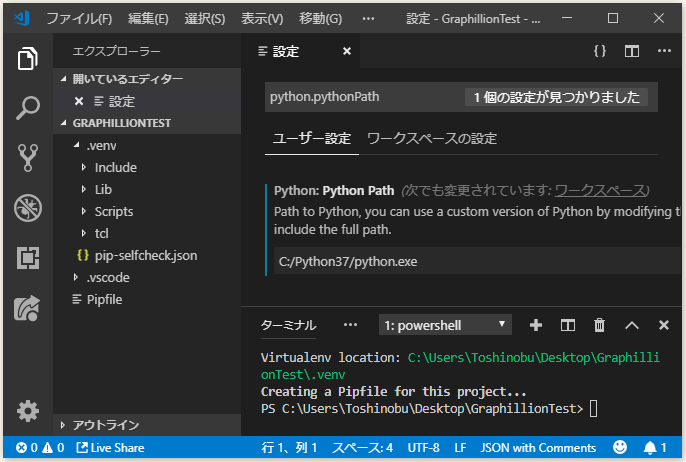Open the Debug view with bug icon
This screenshot has width=686, height=462.
(28, 208)
